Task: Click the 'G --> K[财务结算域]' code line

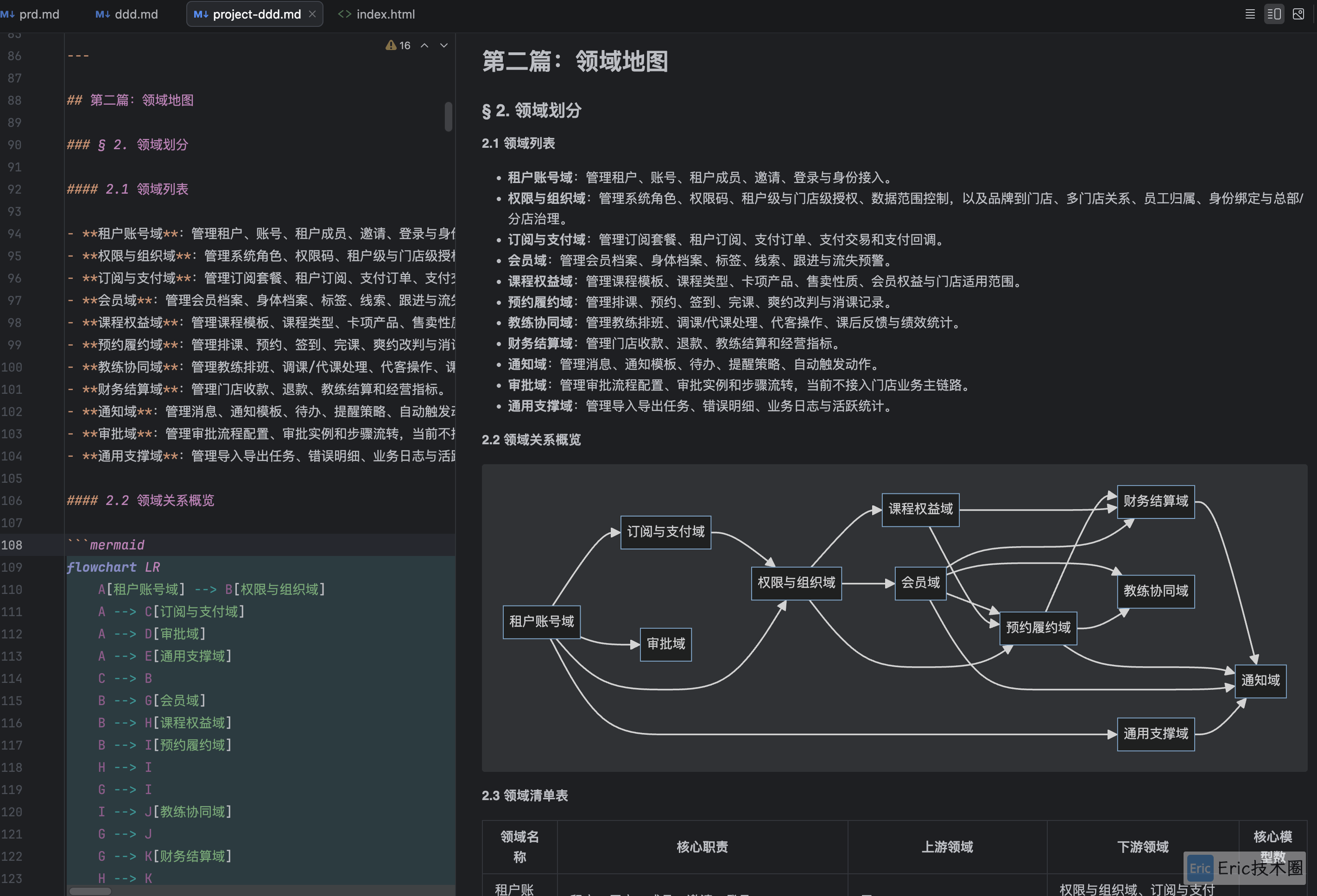Action: pyautogui.click(x=165, y=856)
